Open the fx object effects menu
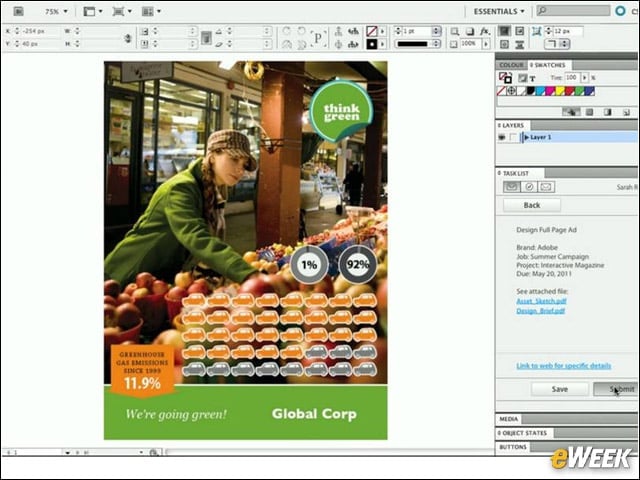 (x=485, y=31)
